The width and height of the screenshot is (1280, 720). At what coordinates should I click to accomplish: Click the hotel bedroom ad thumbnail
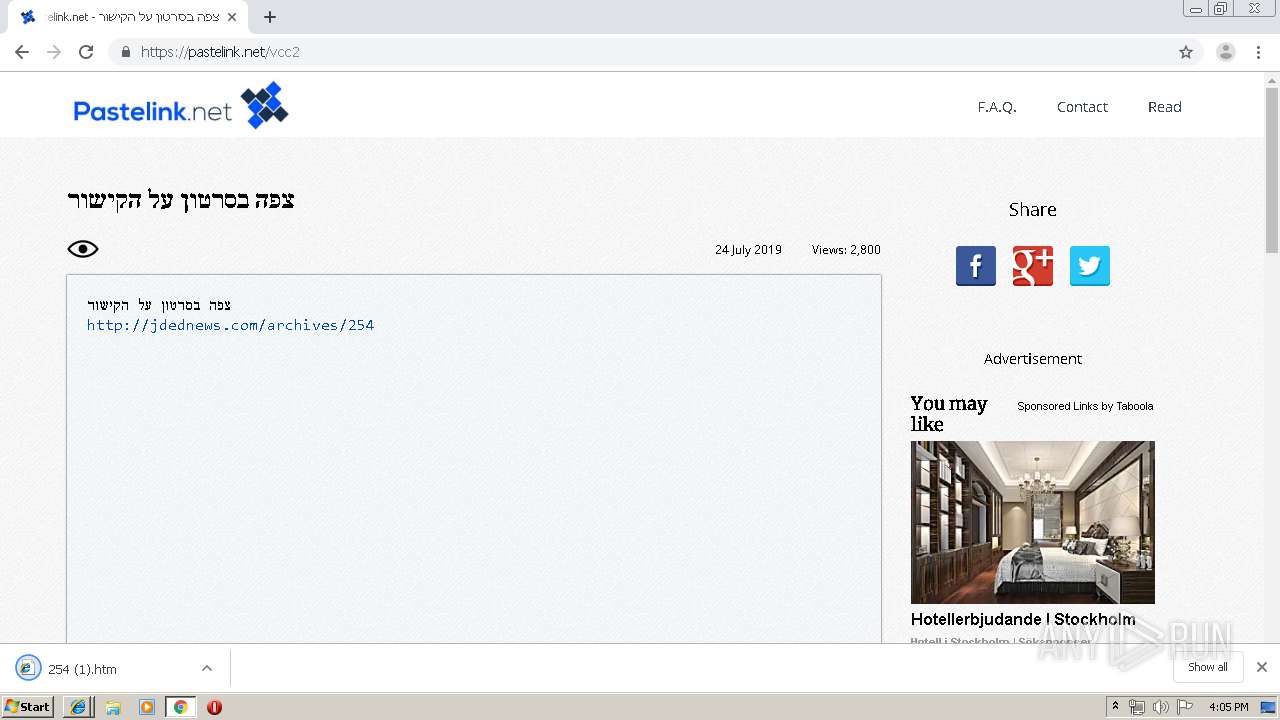point(1033,522)
